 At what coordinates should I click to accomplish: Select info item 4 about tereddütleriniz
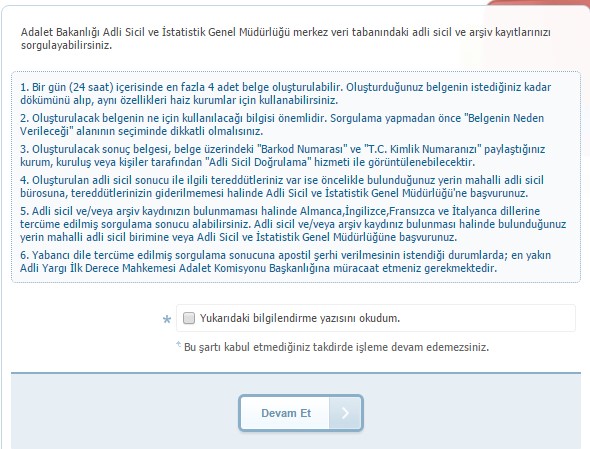coord(282,186)
